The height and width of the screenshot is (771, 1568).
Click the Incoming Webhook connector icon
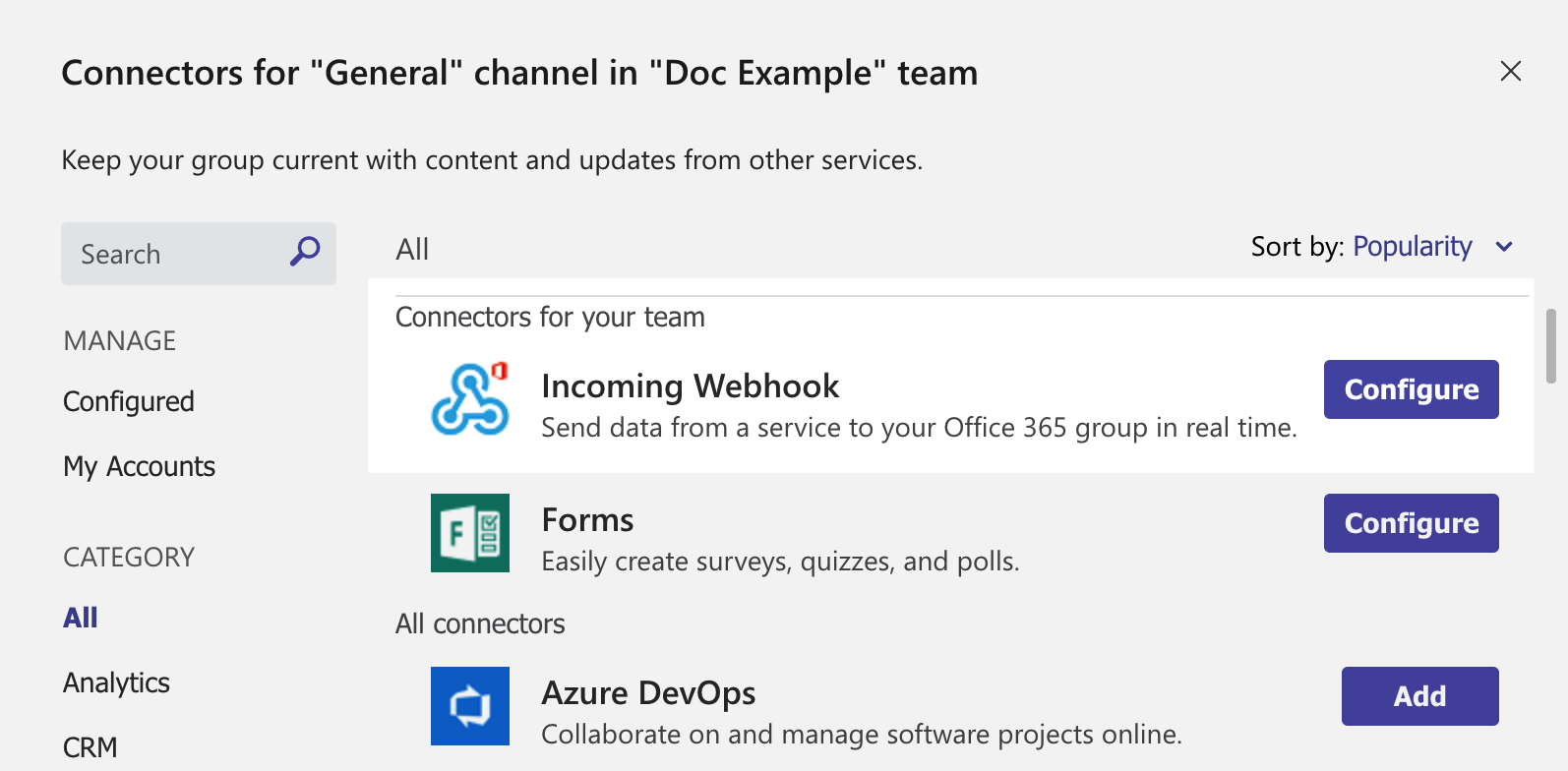coord(470,399)
